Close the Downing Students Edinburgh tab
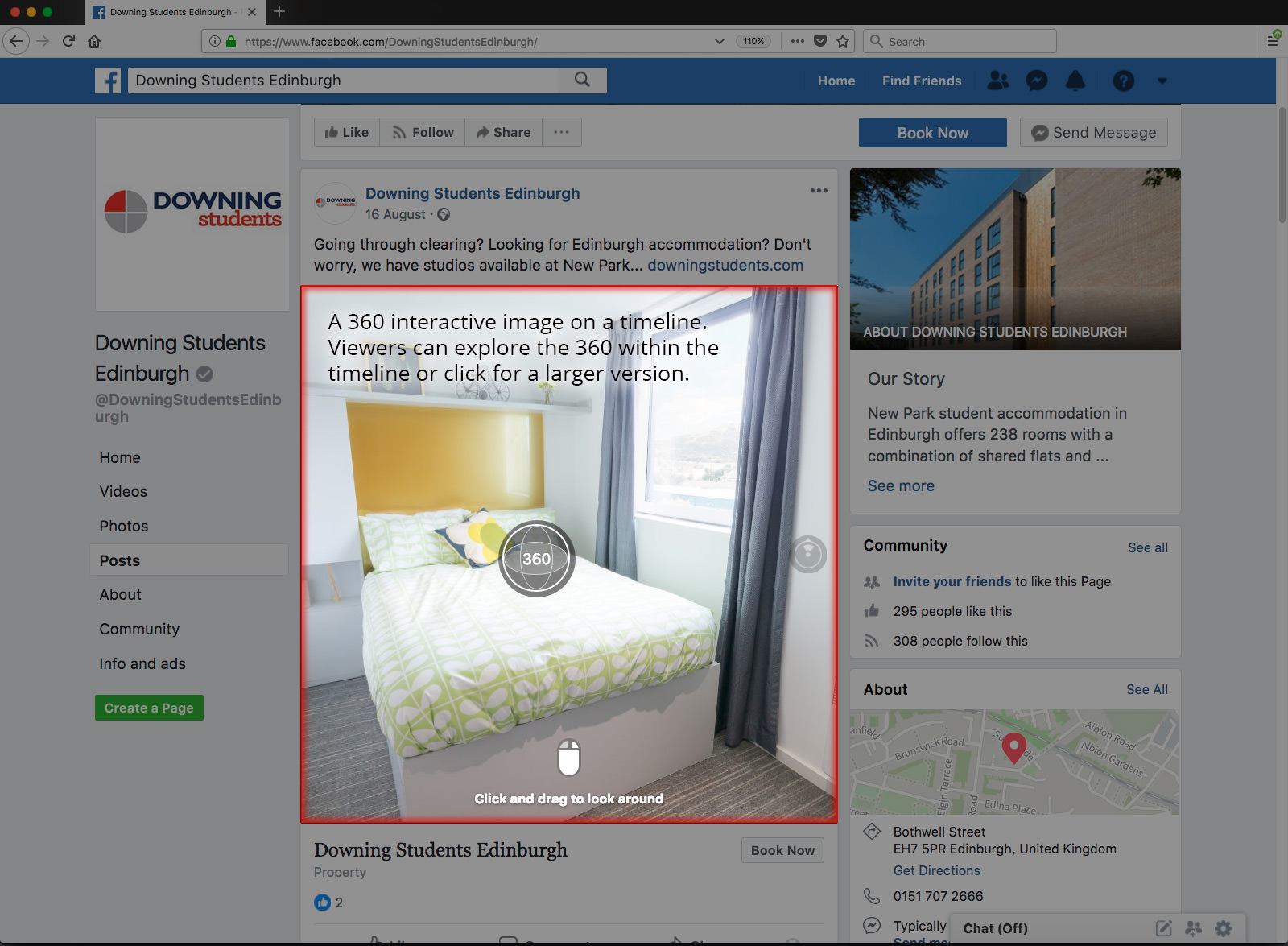 252,12
